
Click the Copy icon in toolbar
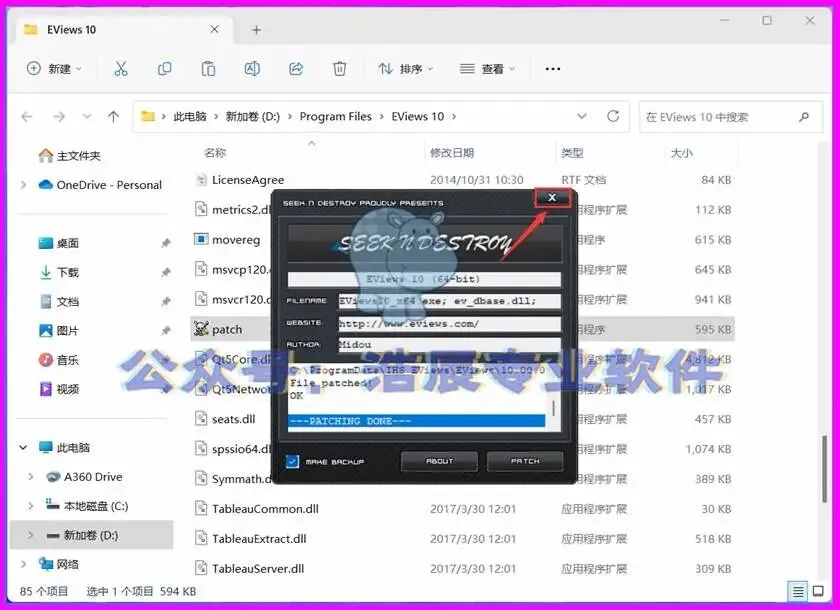point(164,69)
